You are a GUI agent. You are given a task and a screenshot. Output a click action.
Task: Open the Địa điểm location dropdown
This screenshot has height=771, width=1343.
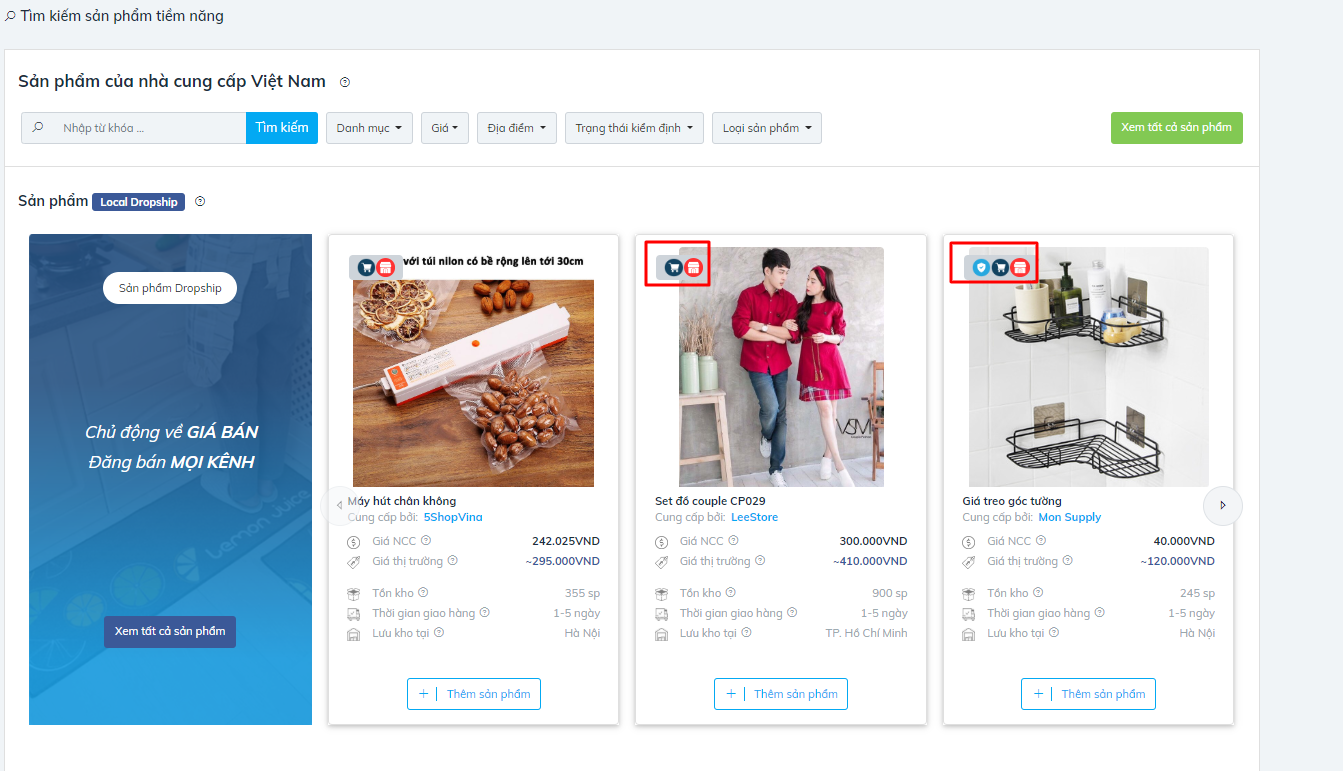coord(516,128)
